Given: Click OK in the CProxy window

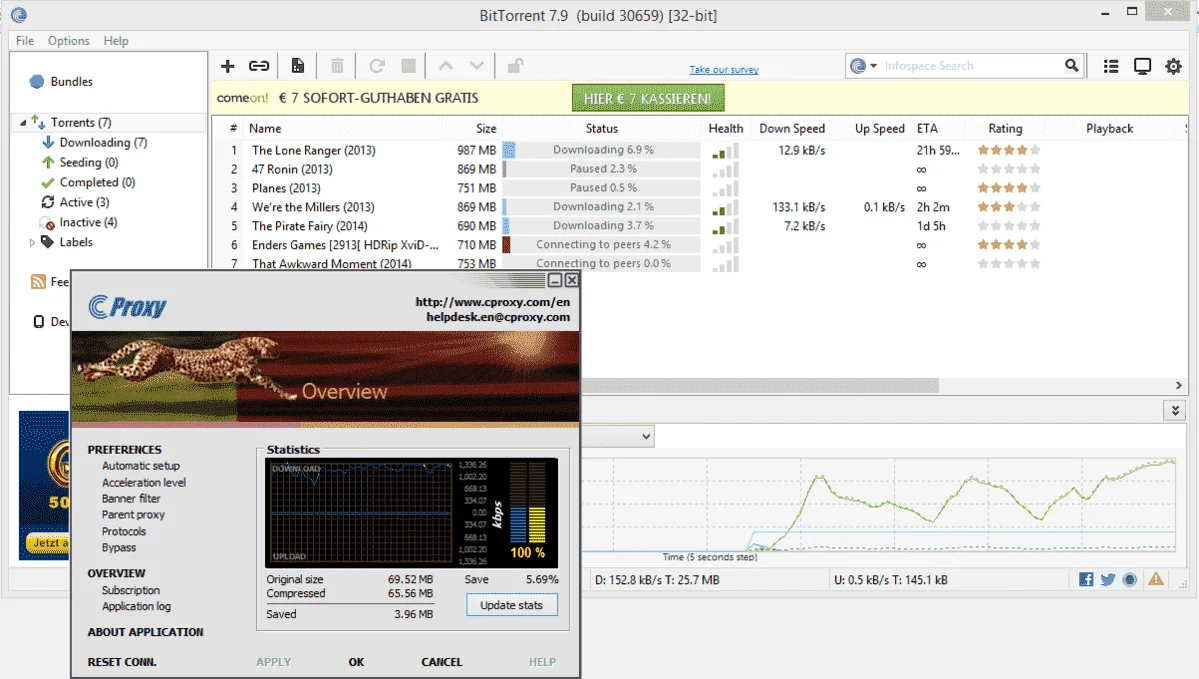Looking at the screenshot, I should click(x=356, y=662).
